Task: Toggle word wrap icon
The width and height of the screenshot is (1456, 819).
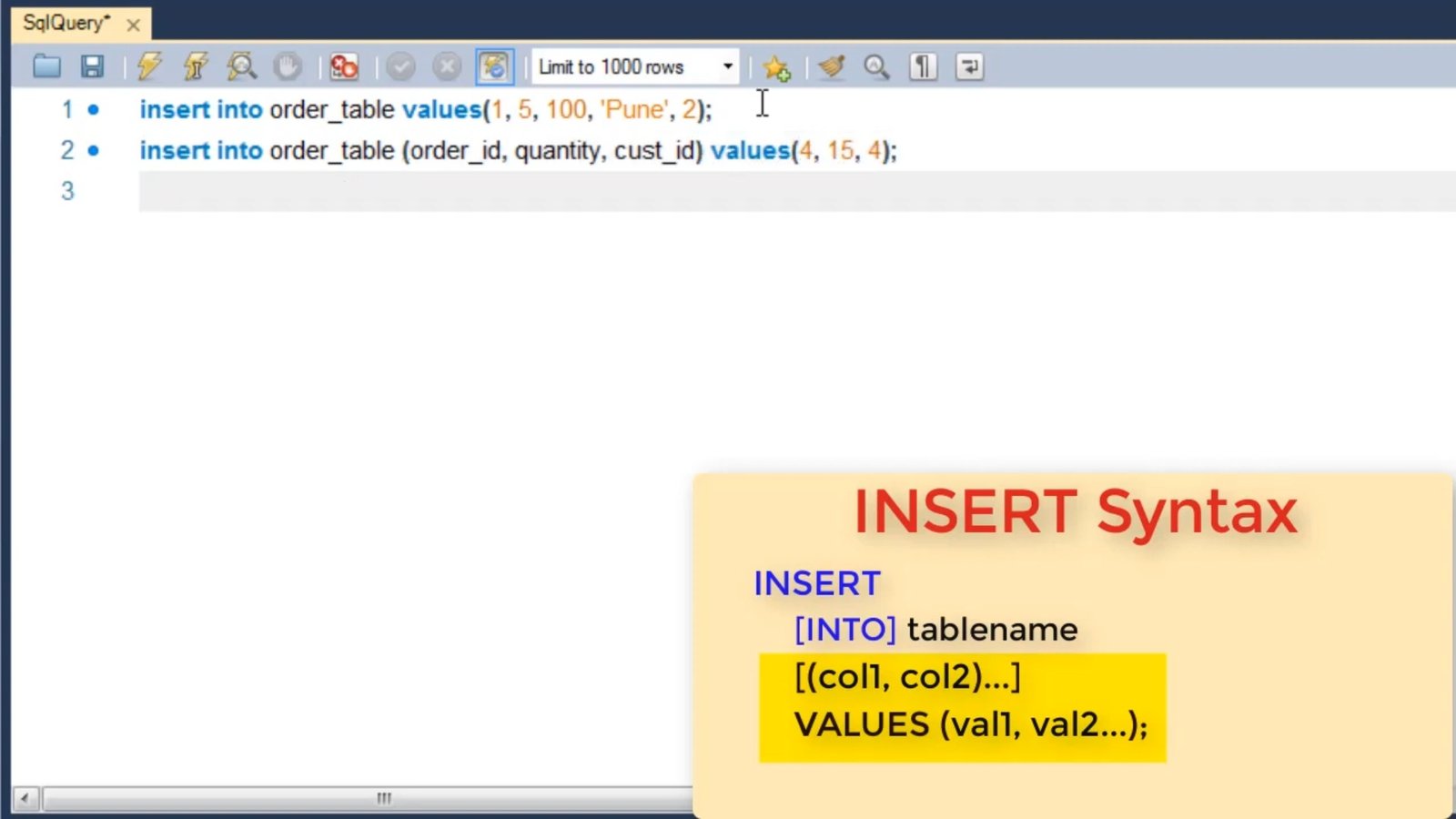Action: click(970, 66)
